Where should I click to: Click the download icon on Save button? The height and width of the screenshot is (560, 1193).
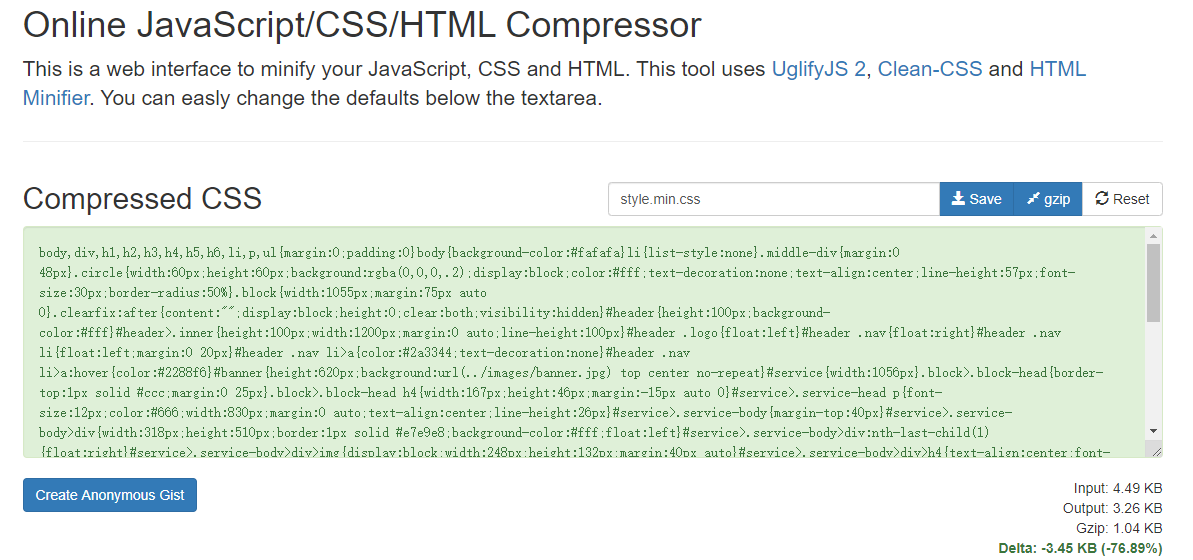click(958, 199)
